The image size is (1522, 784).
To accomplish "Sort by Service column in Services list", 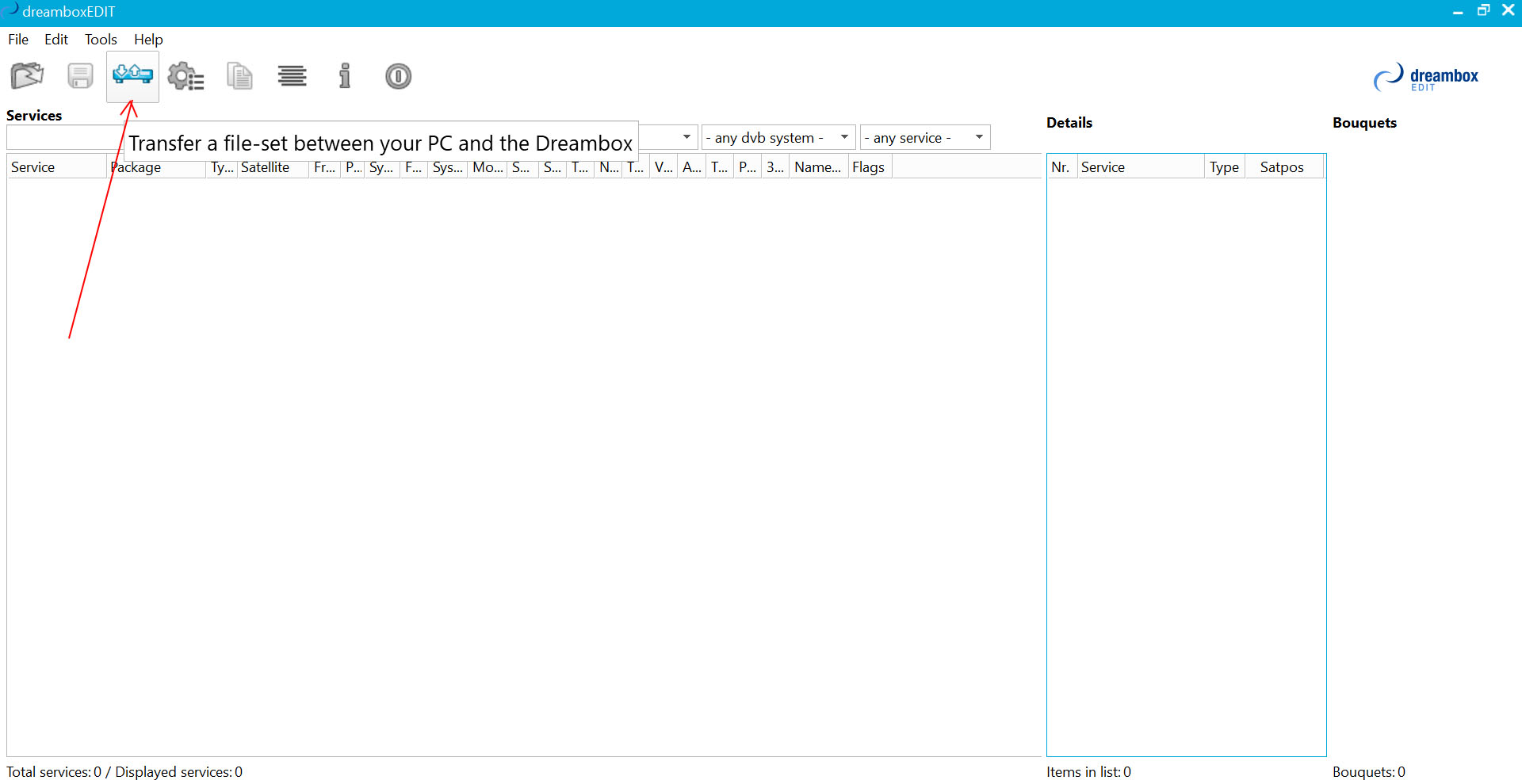I will coord(57,167).
